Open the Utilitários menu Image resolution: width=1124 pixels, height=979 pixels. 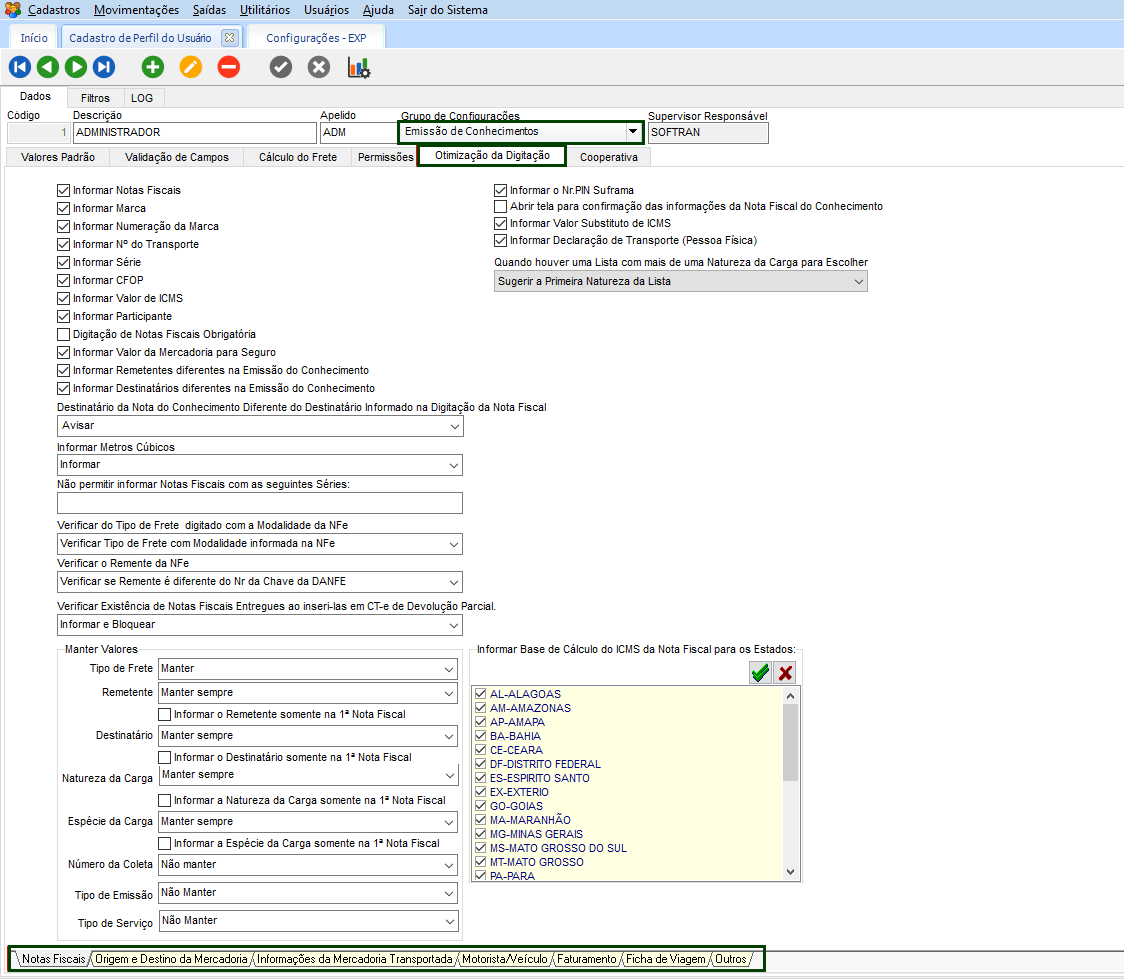(x=265, y=10)
